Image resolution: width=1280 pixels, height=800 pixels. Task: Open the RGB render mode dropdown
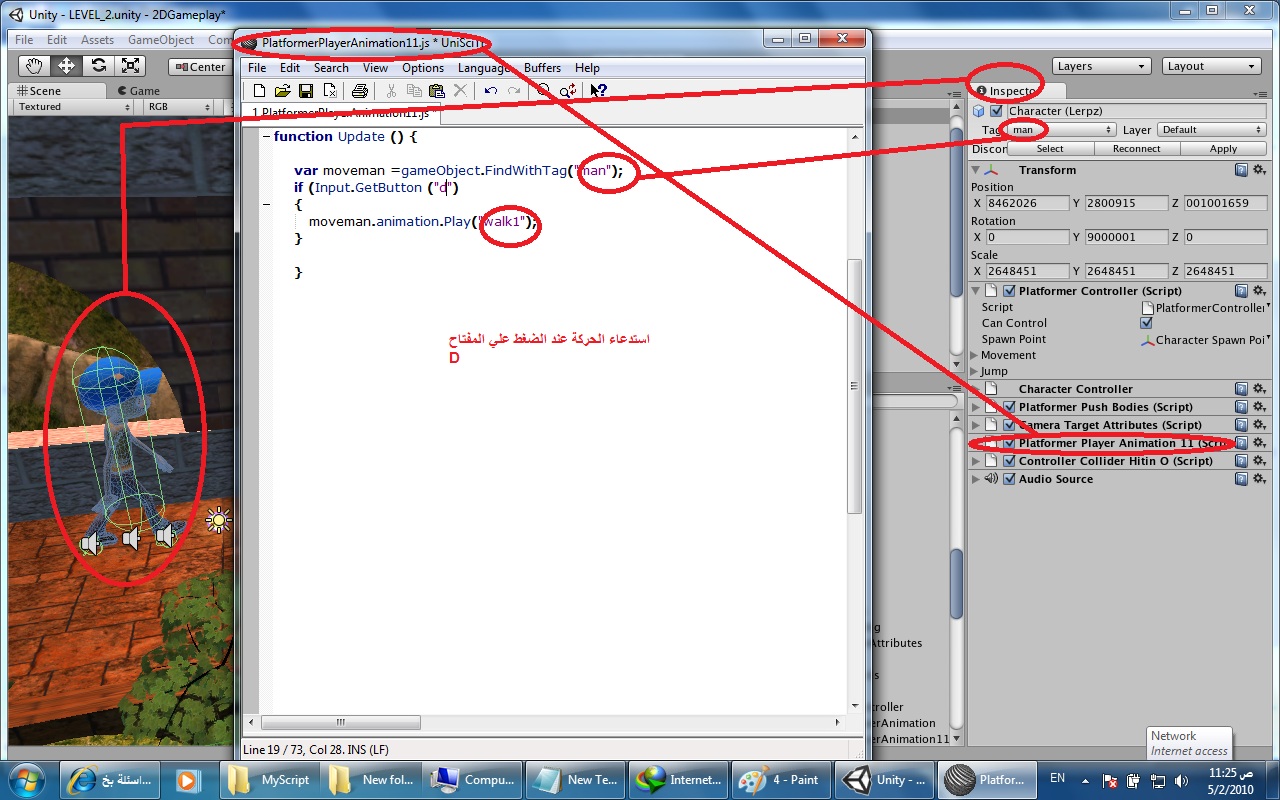[x=177, y=107]
